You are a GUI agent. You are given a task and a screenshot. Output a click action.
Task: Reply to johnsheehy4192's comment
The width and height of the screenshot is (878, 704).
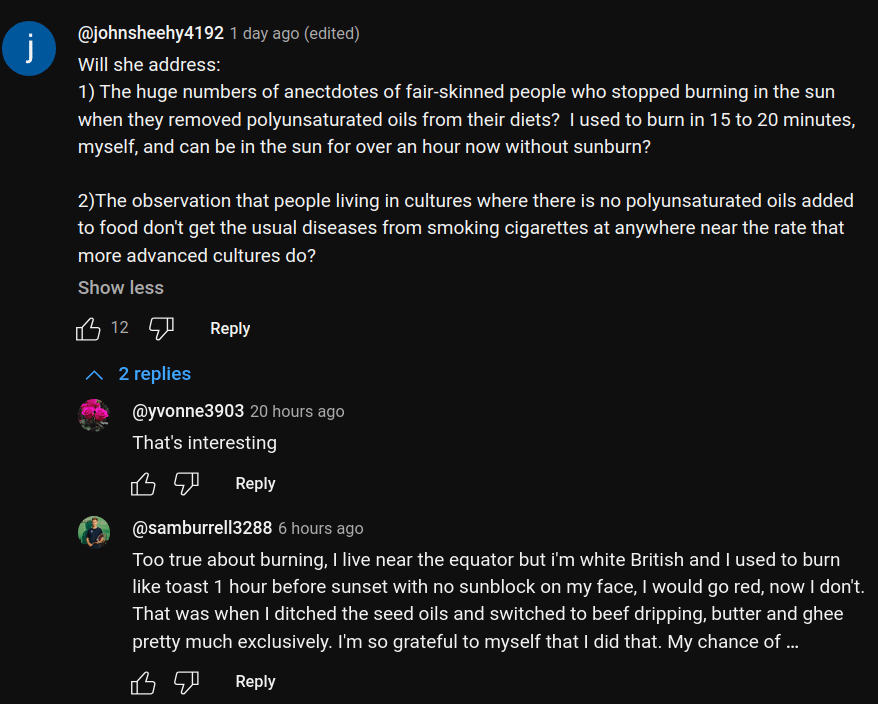pos(230,329)
